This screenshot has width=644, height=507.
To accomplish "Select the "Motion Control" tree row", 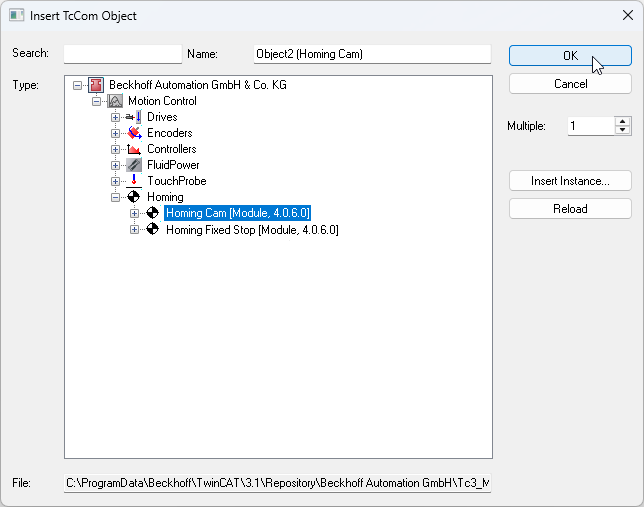I will tap(162, 101).
